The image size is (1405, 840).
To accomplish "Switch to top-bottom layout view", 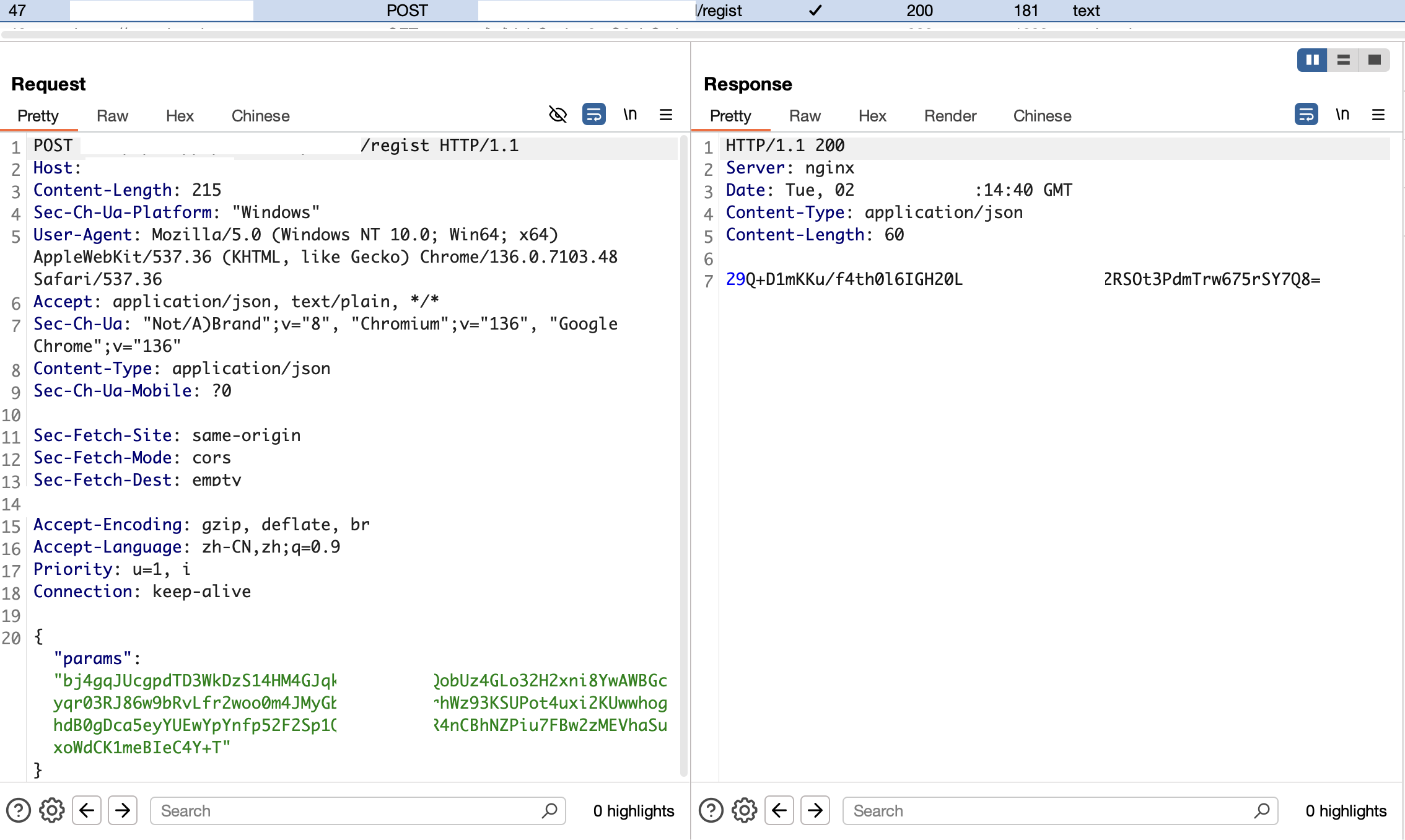I will [1343, 60].
